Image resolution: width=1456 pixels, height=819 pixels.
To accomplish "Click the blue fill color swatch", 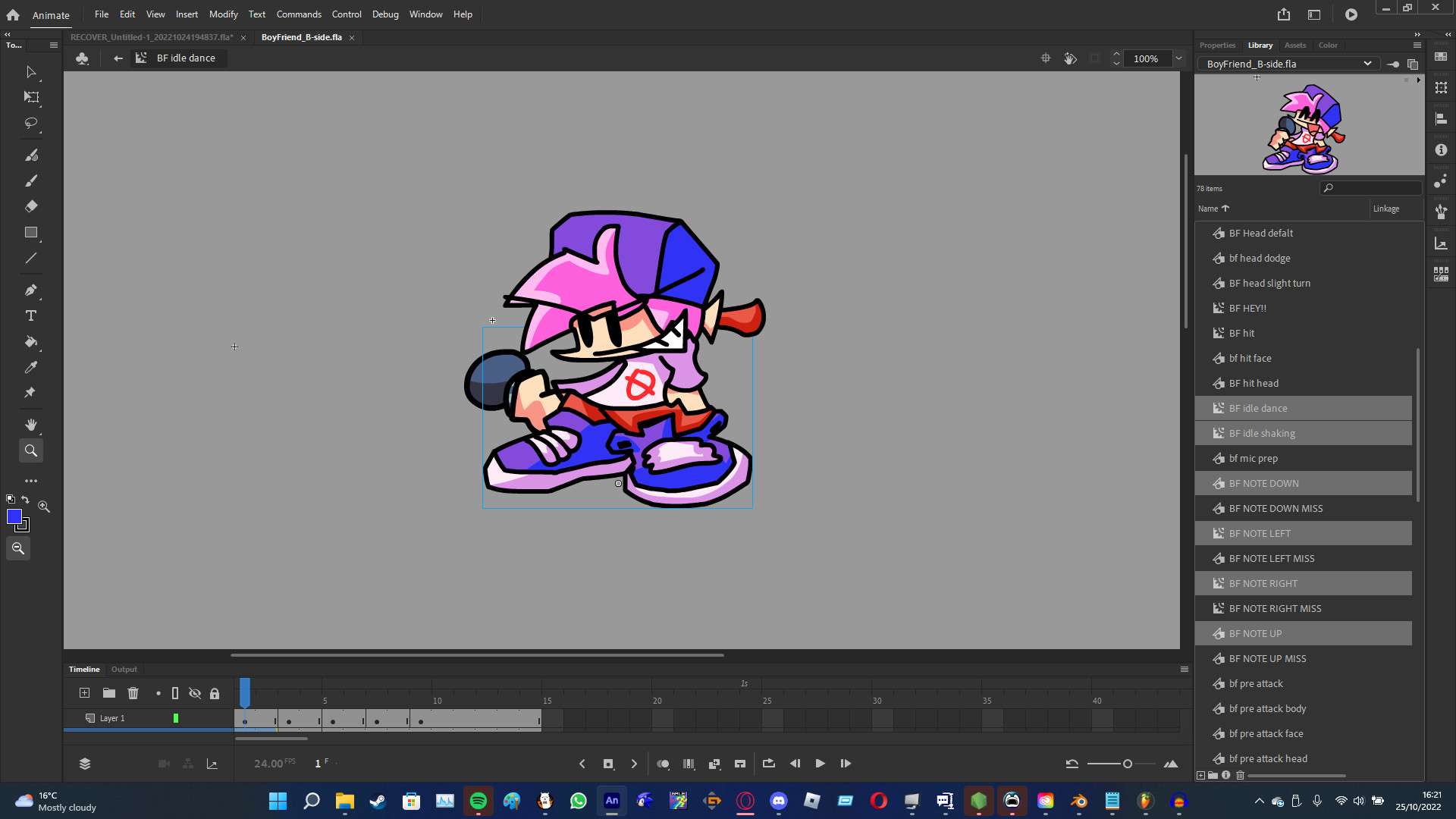I will [14, 516].
